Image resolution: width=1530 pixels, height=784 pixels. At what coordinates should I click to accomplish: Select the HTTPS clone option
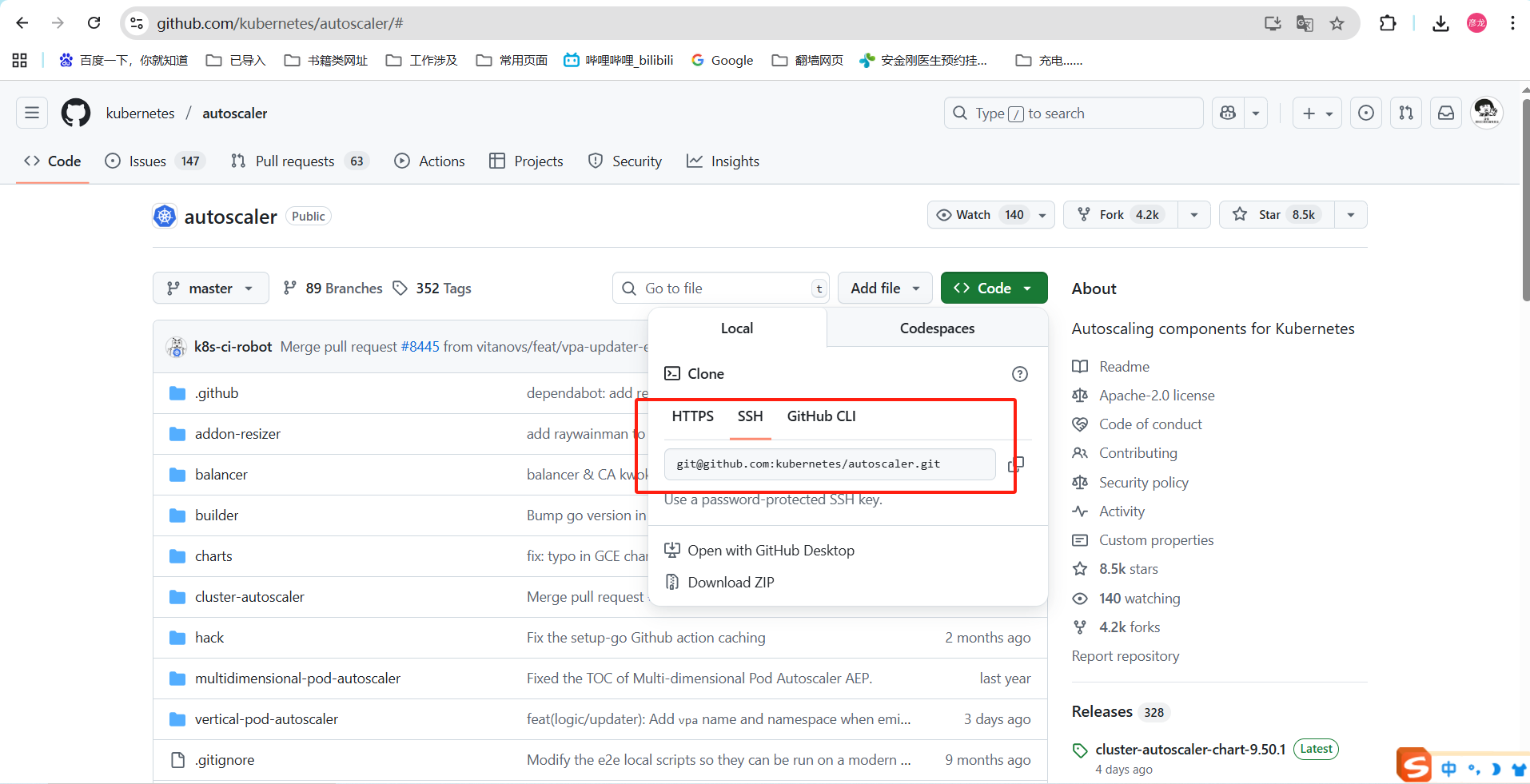click(692, 416)
